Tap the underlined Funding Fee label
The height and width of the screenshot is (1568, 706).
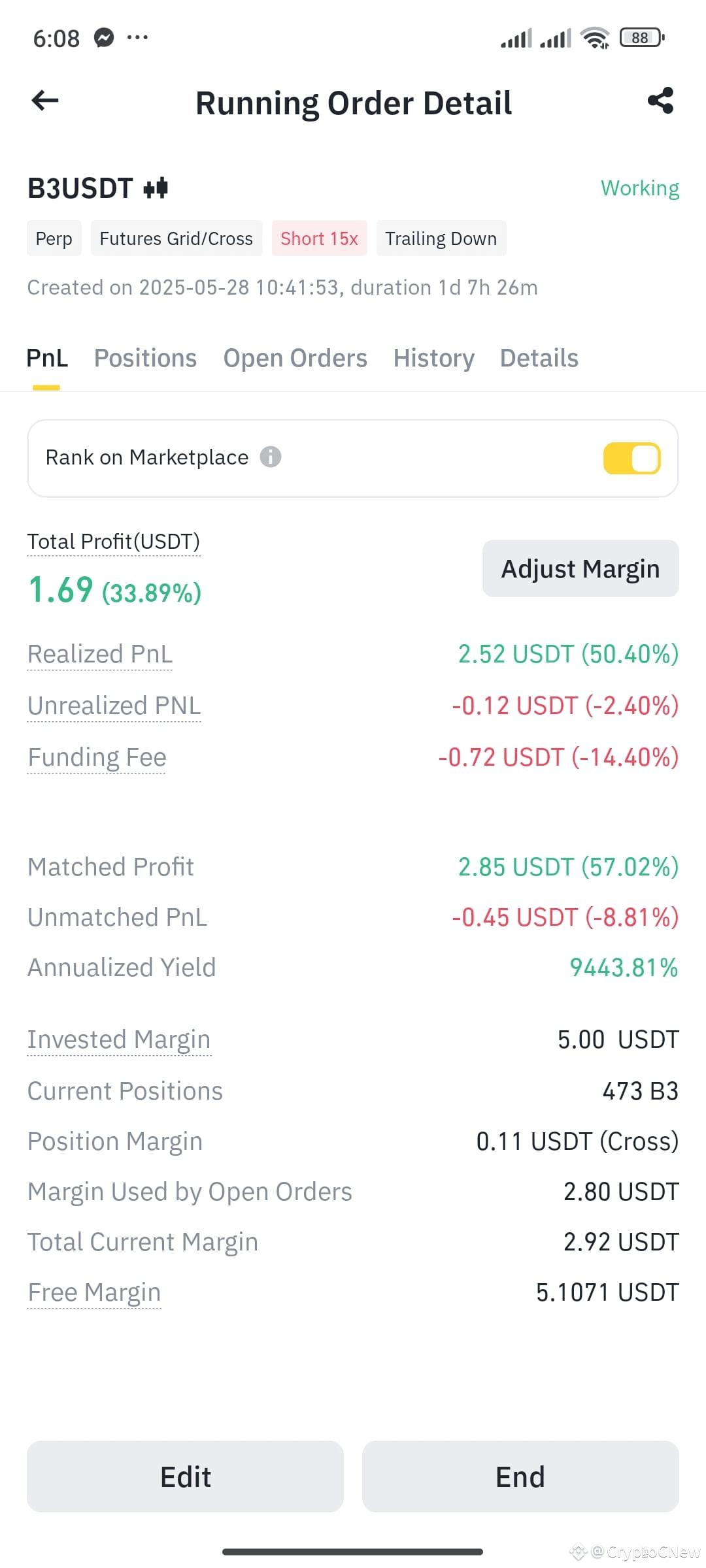(x=97, y=757)
